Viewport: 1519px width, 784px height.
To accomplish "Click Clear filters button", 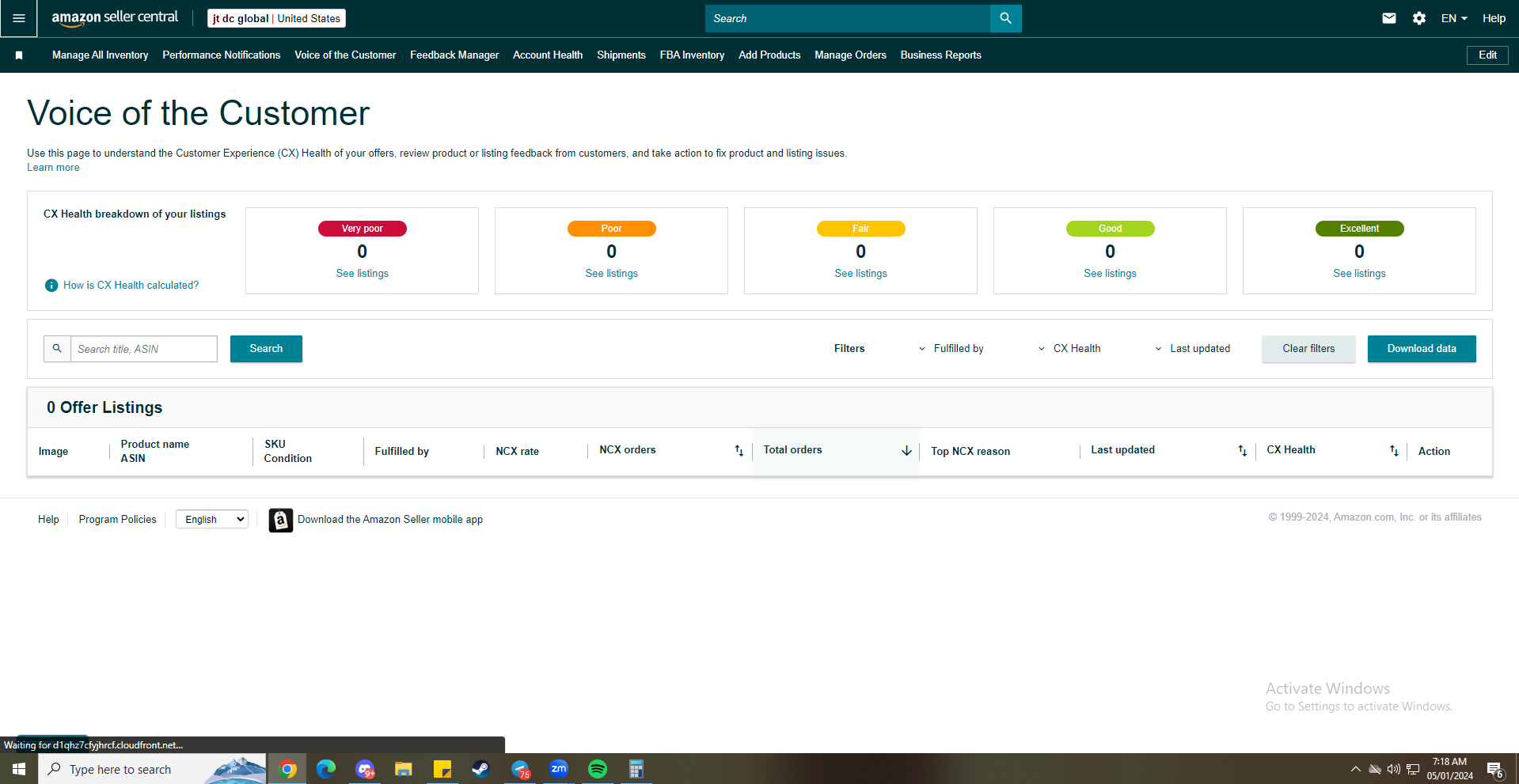I will 1308,349.
